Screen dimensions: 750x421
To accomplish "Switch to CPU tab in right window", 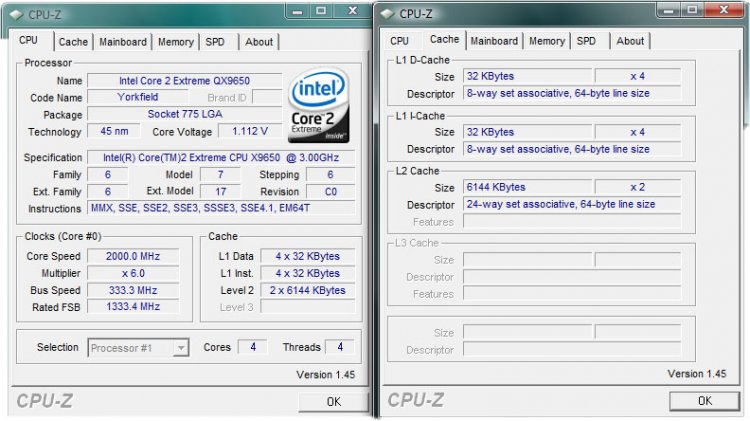I will click(399, 41).
